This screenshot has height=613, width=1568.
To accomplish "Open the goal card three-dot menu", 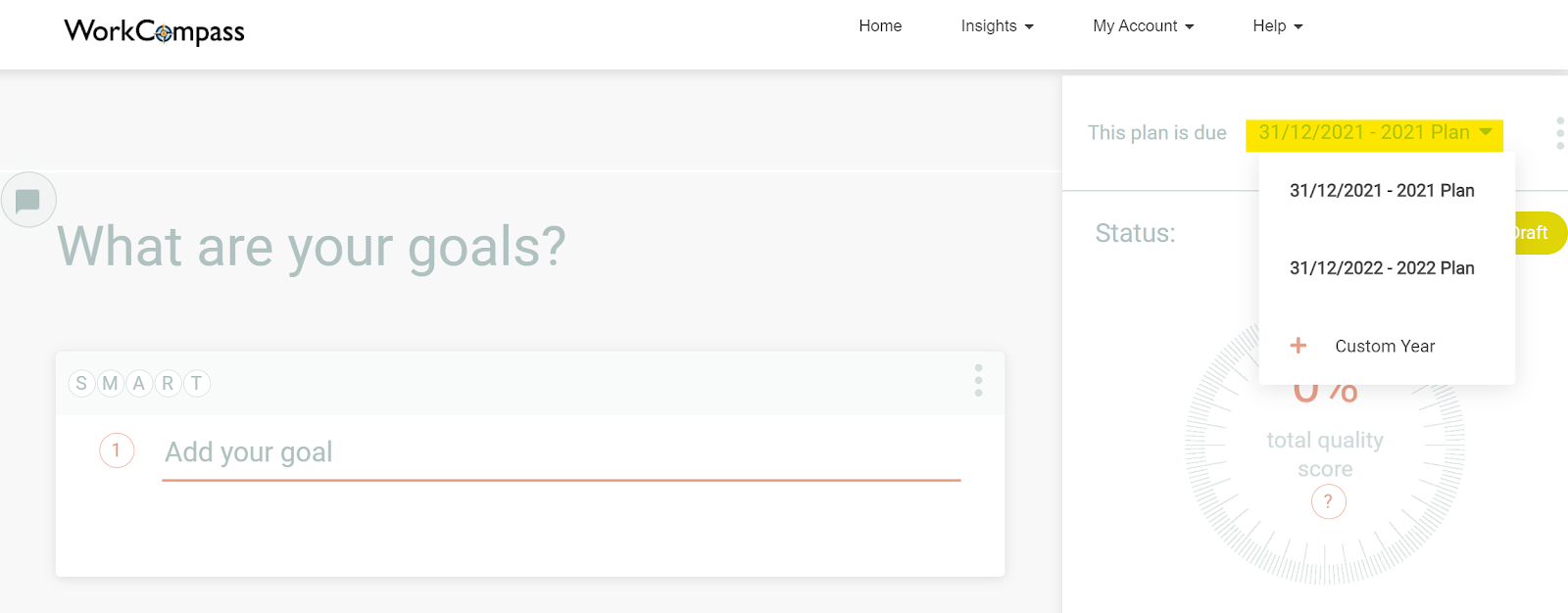I will point(978,381).
